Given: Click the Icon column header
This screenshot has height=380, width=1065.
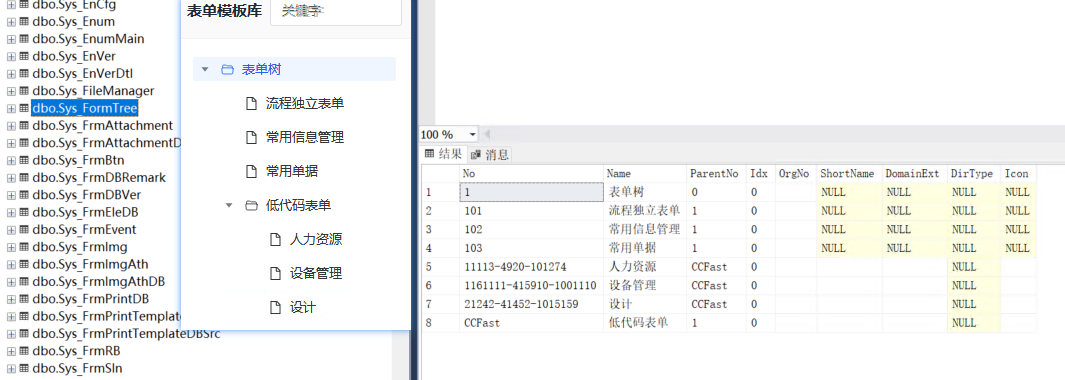Looking at the screenshot, I should click(x=1018, y=173).
